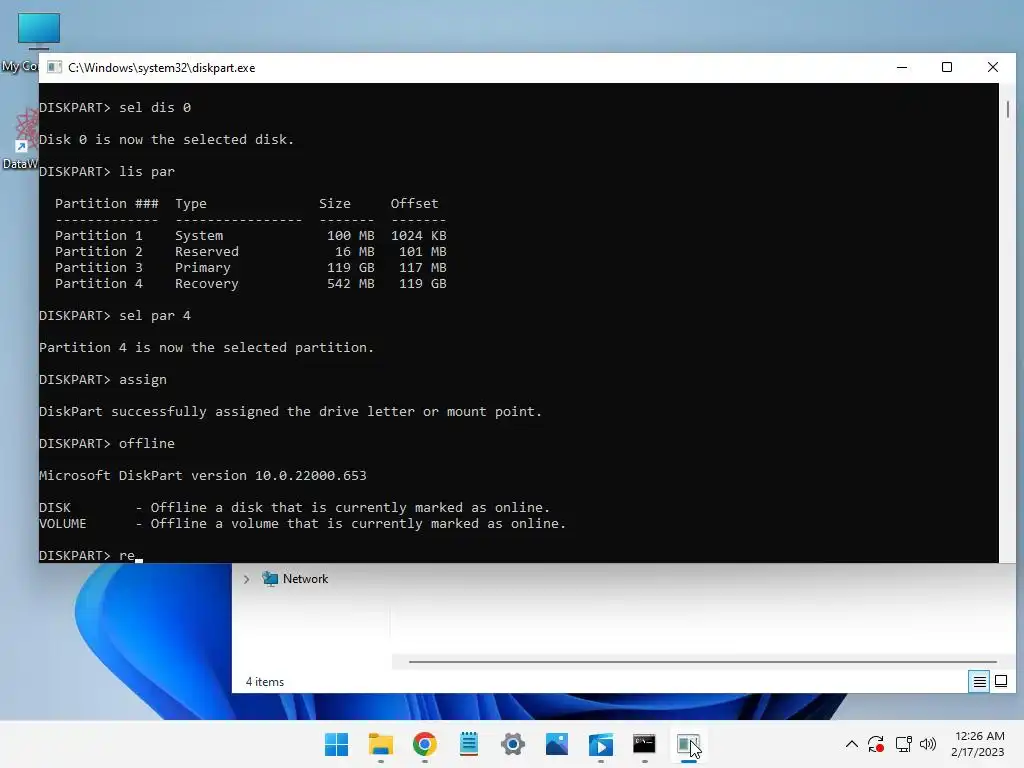Click the diskpart taskbar icon
The height and width of the screenshot is (768, 1024).
click(x=688, y=744)
